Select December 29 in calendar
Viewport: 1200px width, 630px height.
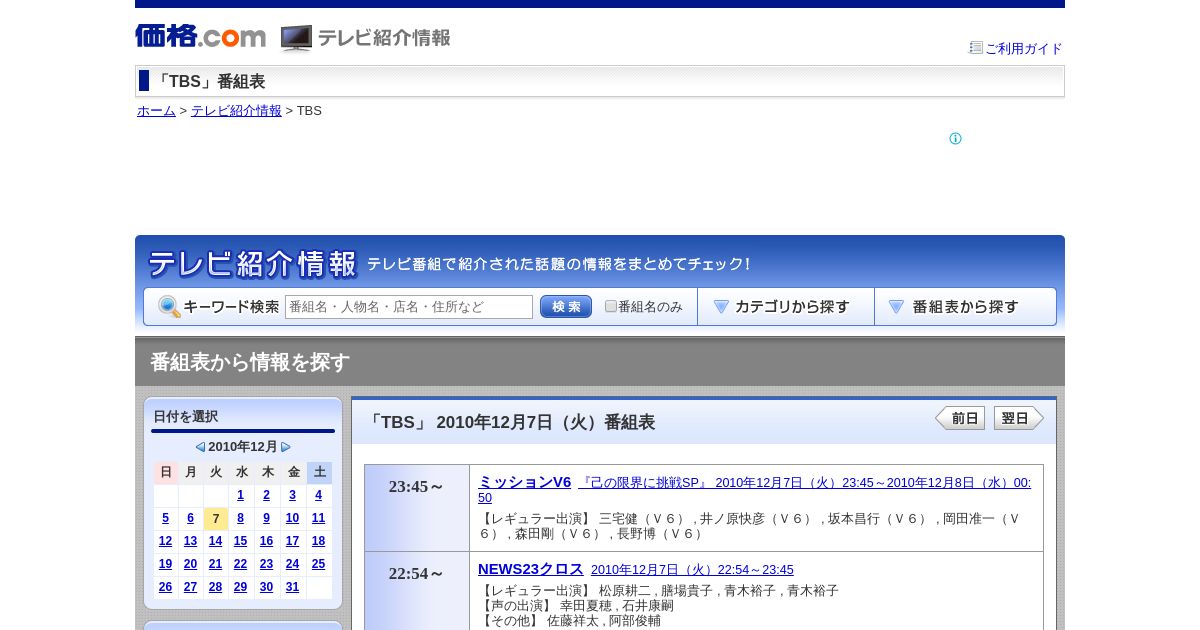point(240,587)
